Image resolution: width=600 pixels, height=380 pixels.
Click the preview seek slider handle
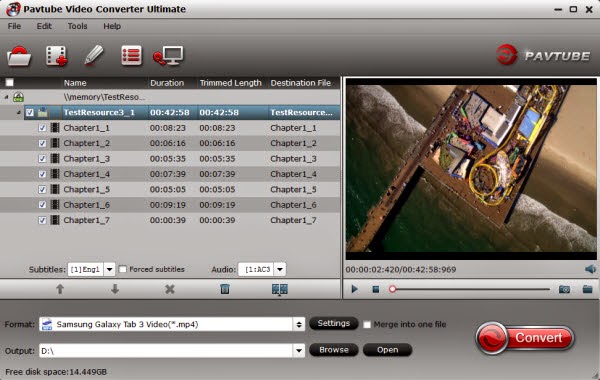392,289
